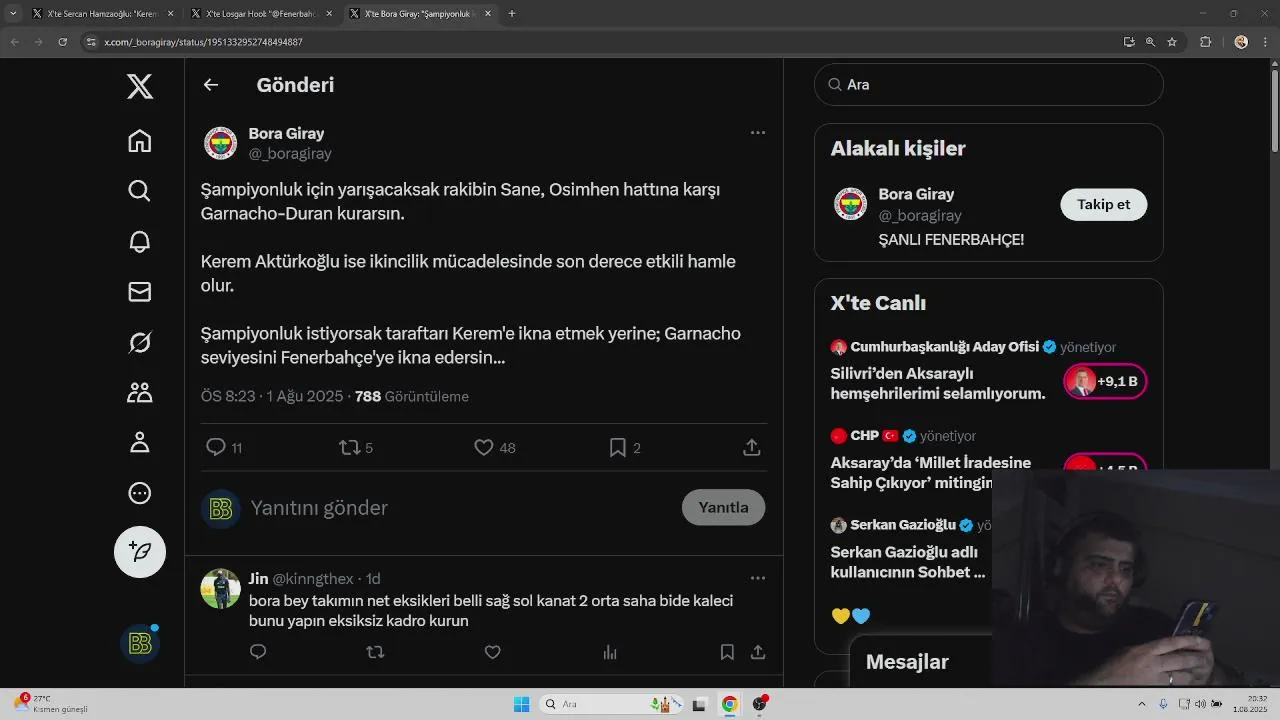This screenshot has width=1280, height=720.
Task: Like the main post with 48 likes
Action: (x=484, y=448)
